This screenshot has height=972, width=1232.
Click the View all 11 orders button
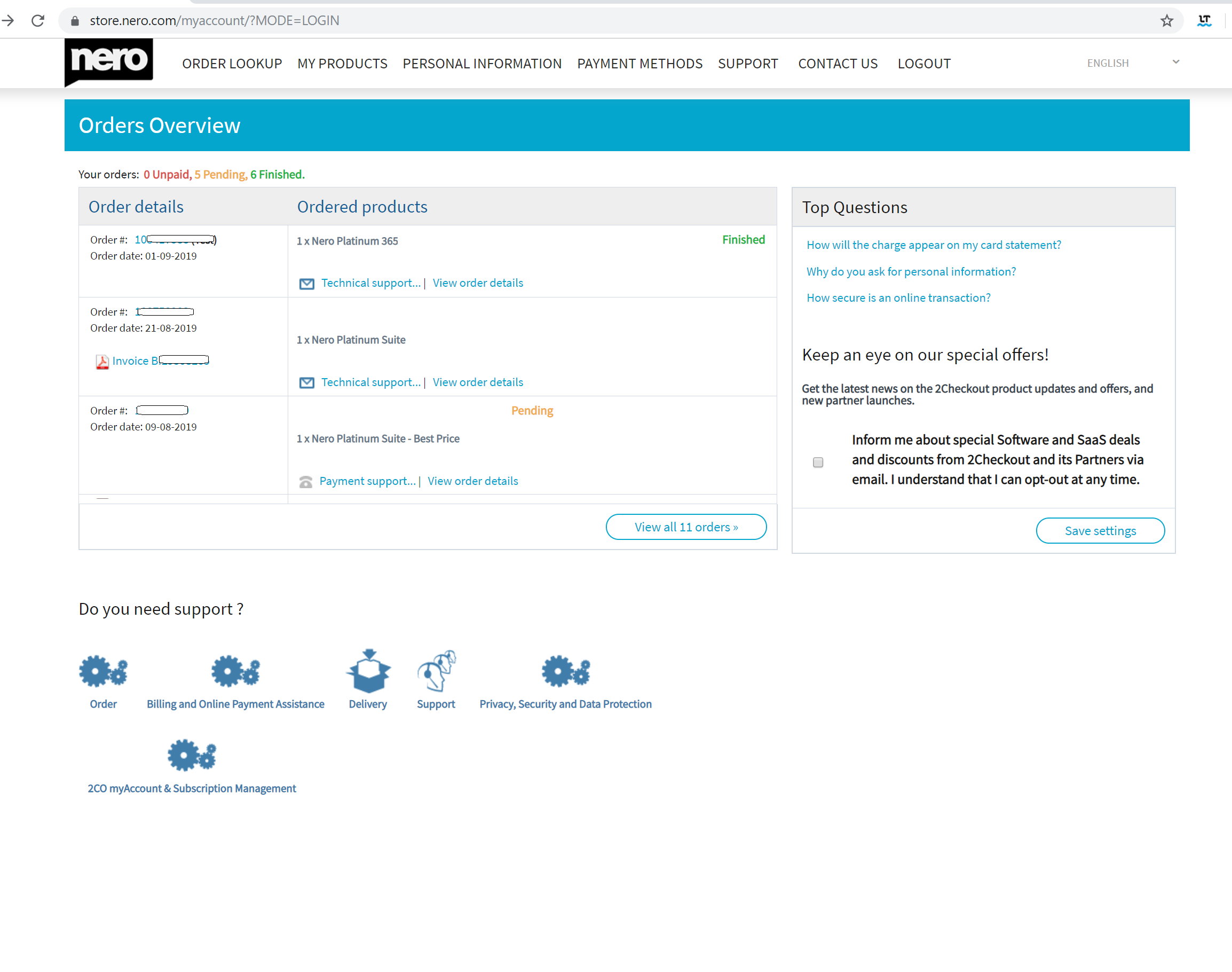686,527
